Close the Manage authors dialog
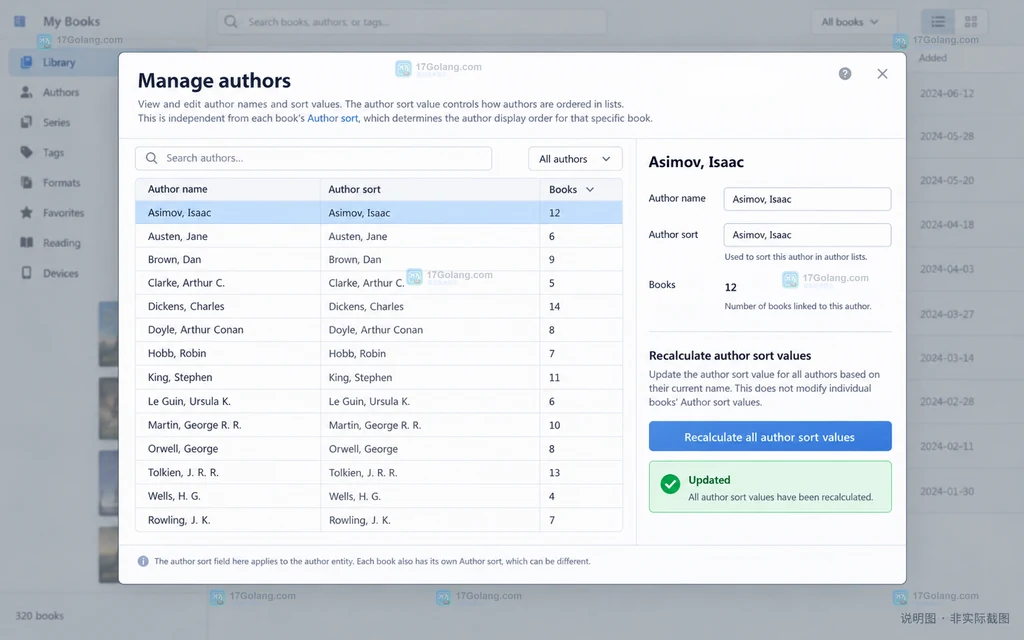This screenshot has width=1024, height=640. point(882,74)
